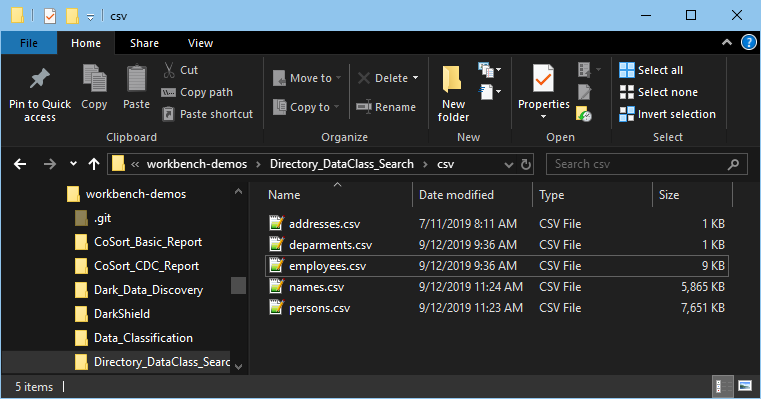This screenshot has width=761, height=399.
Task: Click the Paste clipboard icon
Action: pyautogui.click(x=136, y=78)
